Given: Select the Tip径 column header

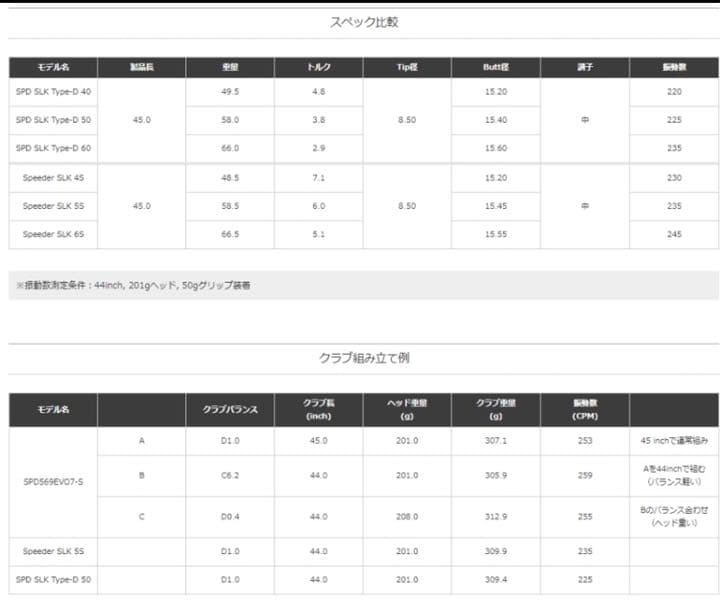Looking at the screenshot, I should point(406,67).
